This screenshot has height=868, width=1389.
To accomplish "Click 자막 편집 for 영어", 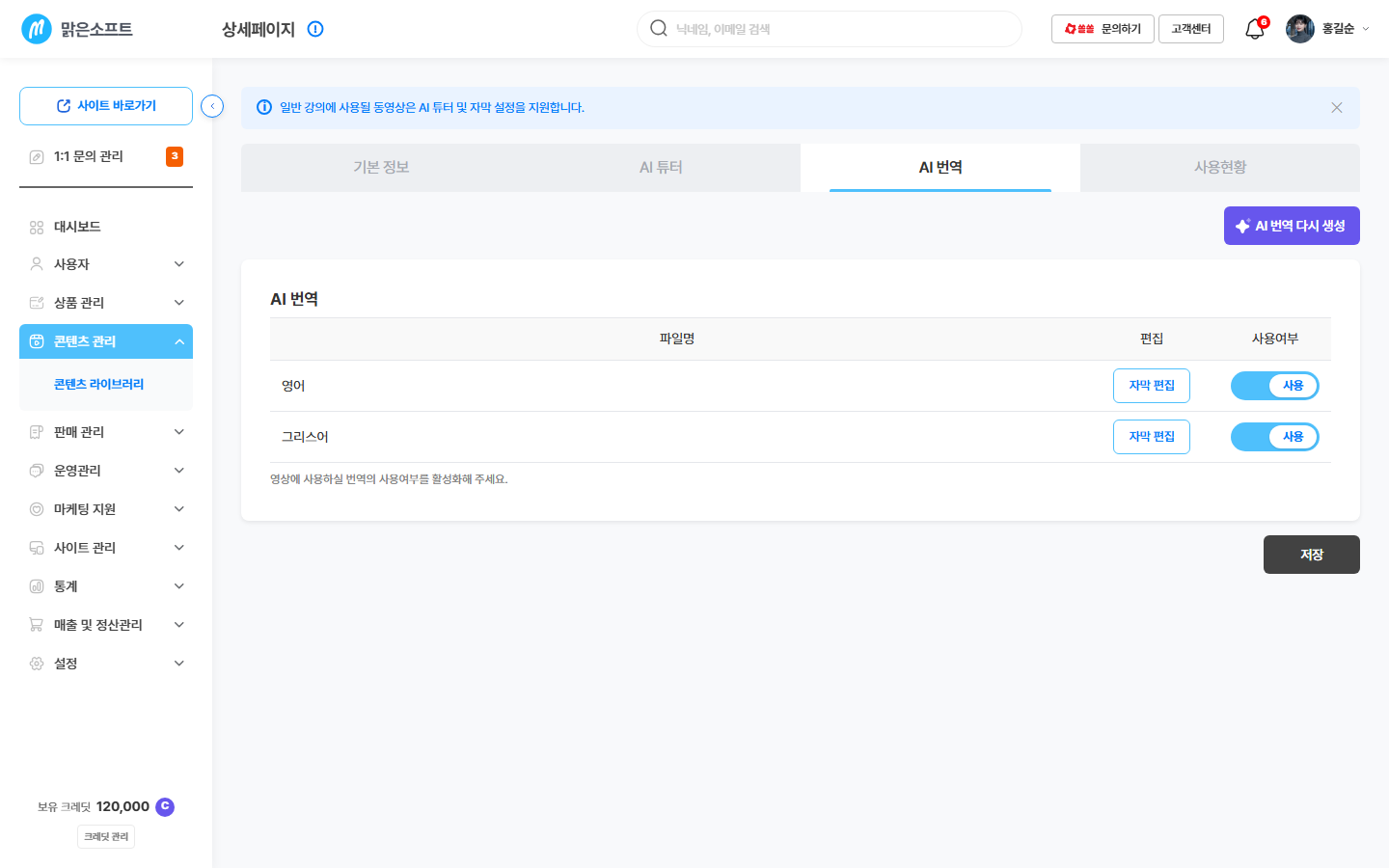I will pyautogui.click(x=1152, y=386).
